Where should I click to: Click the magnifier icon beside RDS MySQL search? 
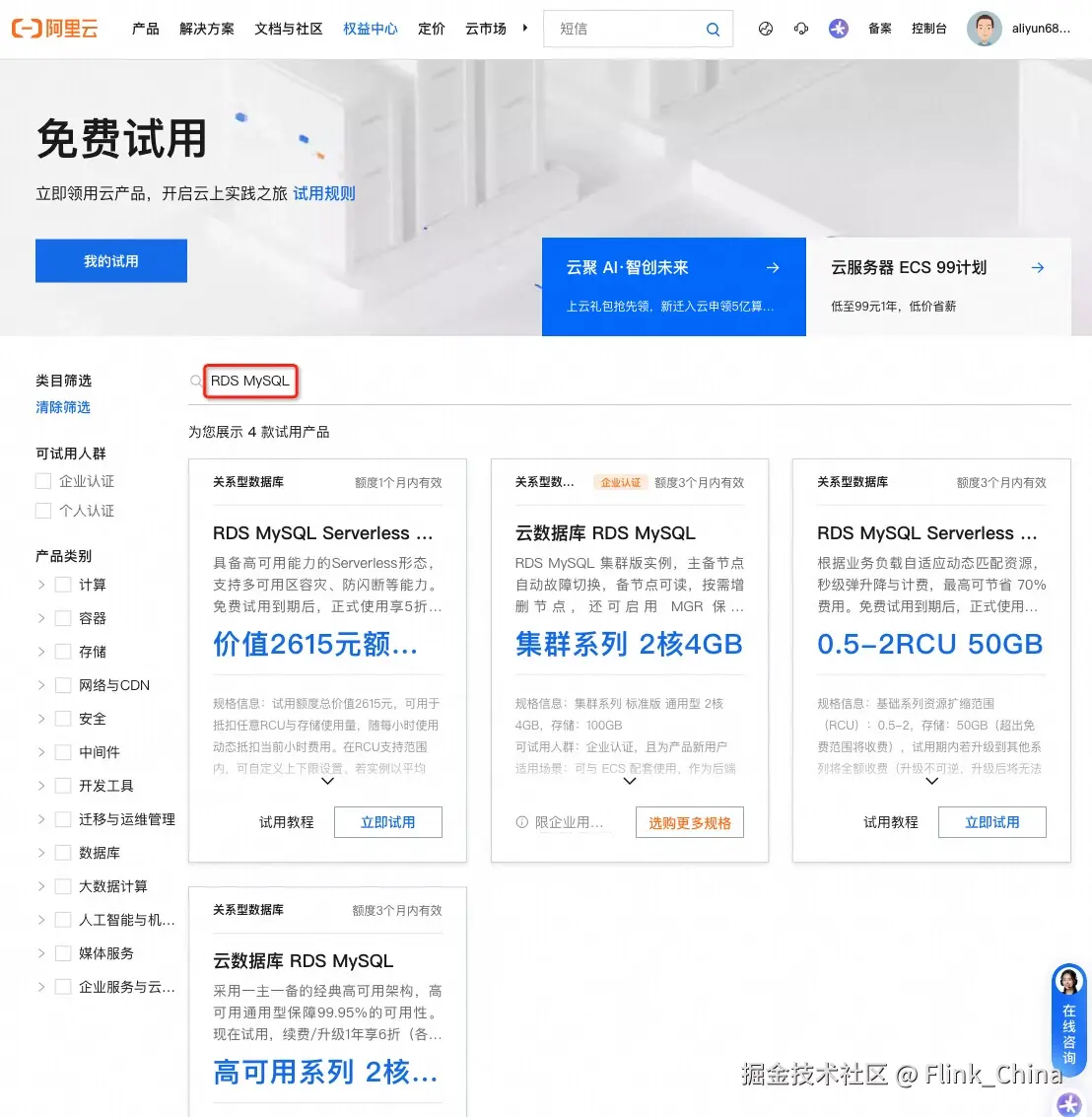tap(196, 382)
